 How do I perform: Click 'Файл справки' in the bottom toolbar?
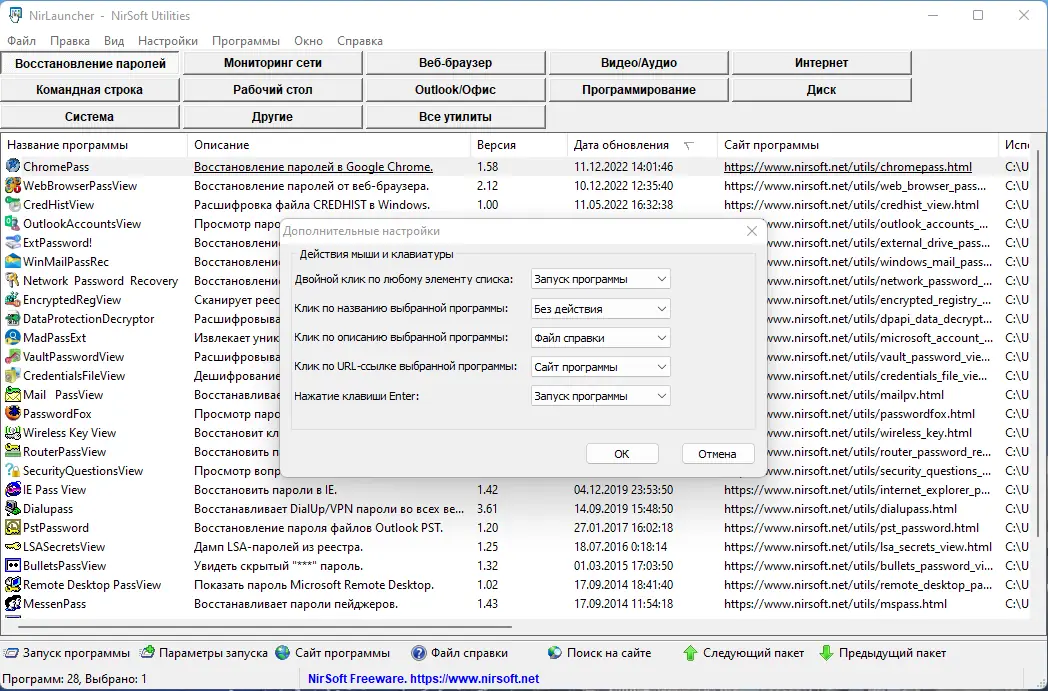coord(460,653)
